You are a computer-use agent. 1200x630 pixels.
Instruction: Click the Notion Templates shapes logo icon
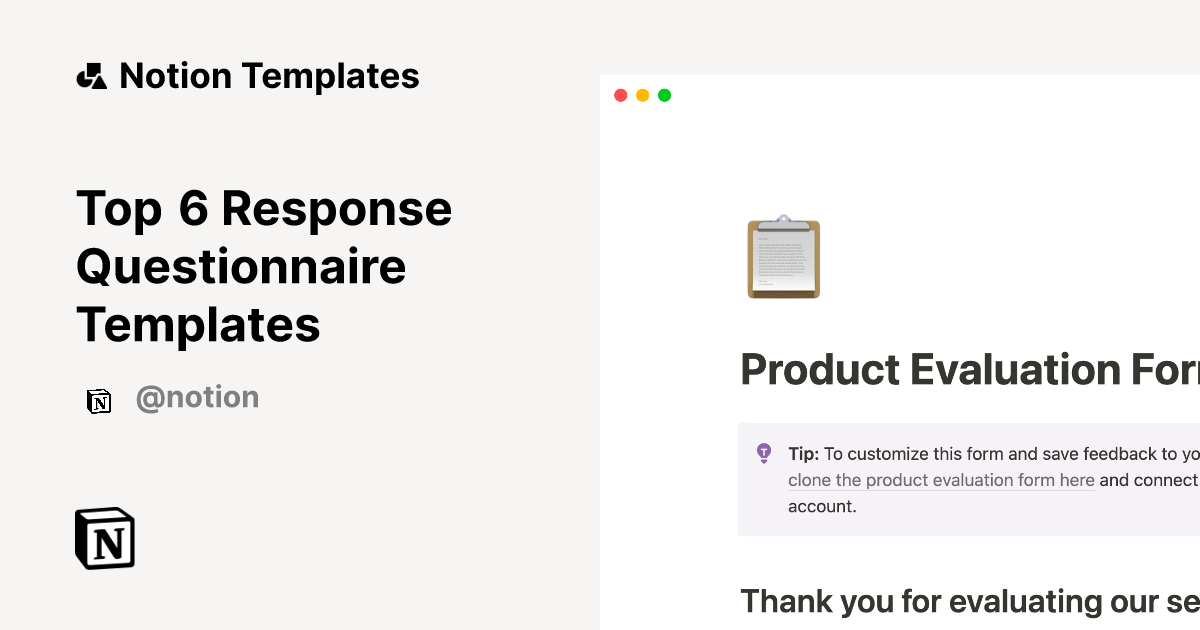(x=91, y=75)
